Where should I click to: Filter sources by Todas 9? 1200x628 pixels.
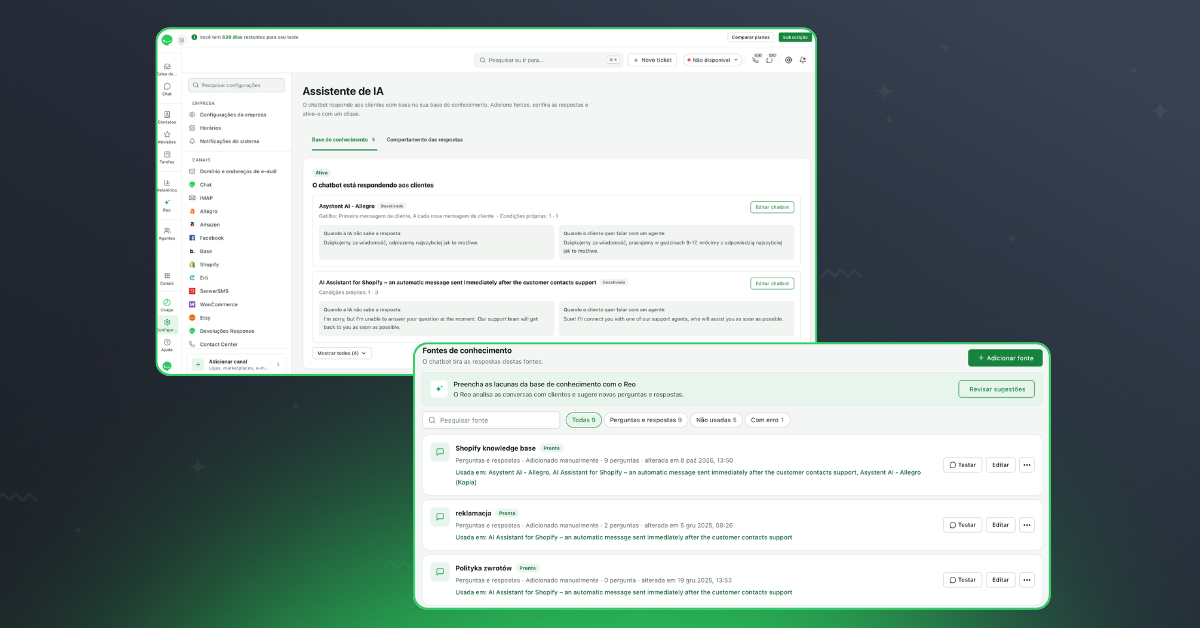pos(583,420)
